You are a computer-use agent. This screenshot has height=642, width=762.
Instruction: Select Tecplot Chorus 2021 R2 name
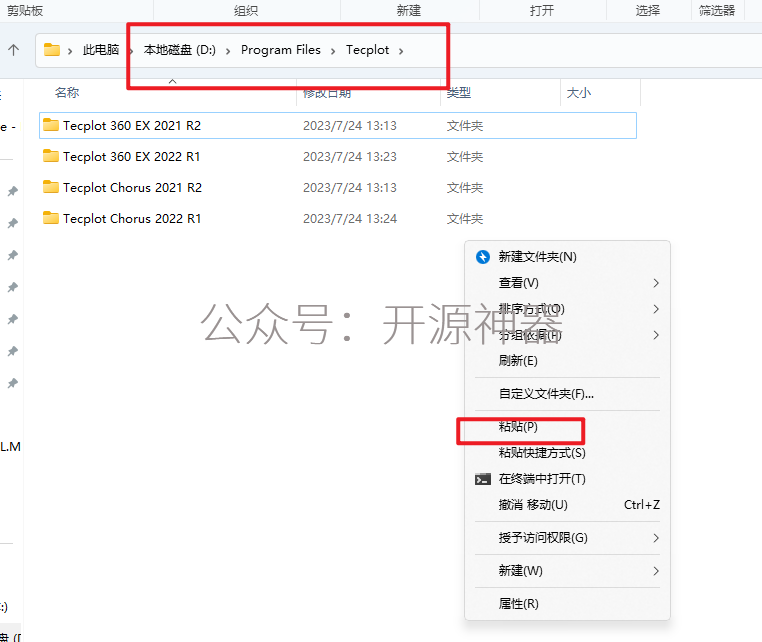point(132,188)
